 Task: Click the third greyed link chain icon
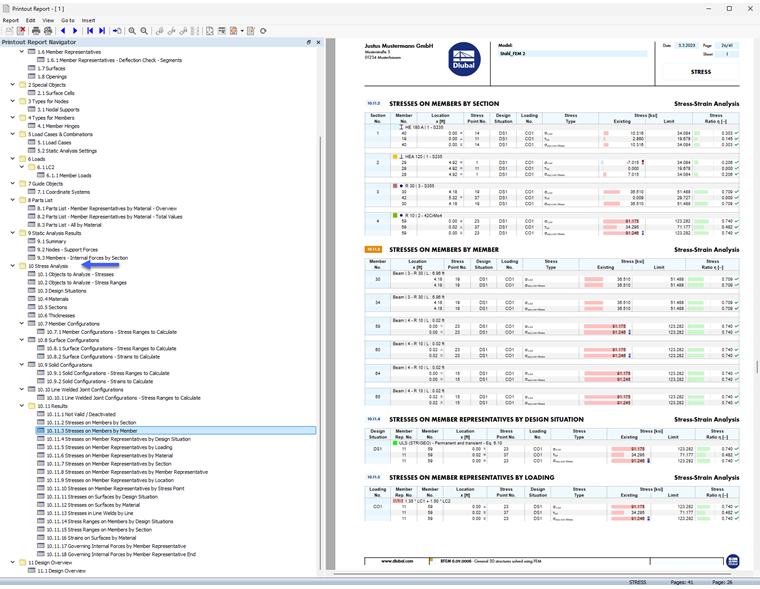coord(183,31)
